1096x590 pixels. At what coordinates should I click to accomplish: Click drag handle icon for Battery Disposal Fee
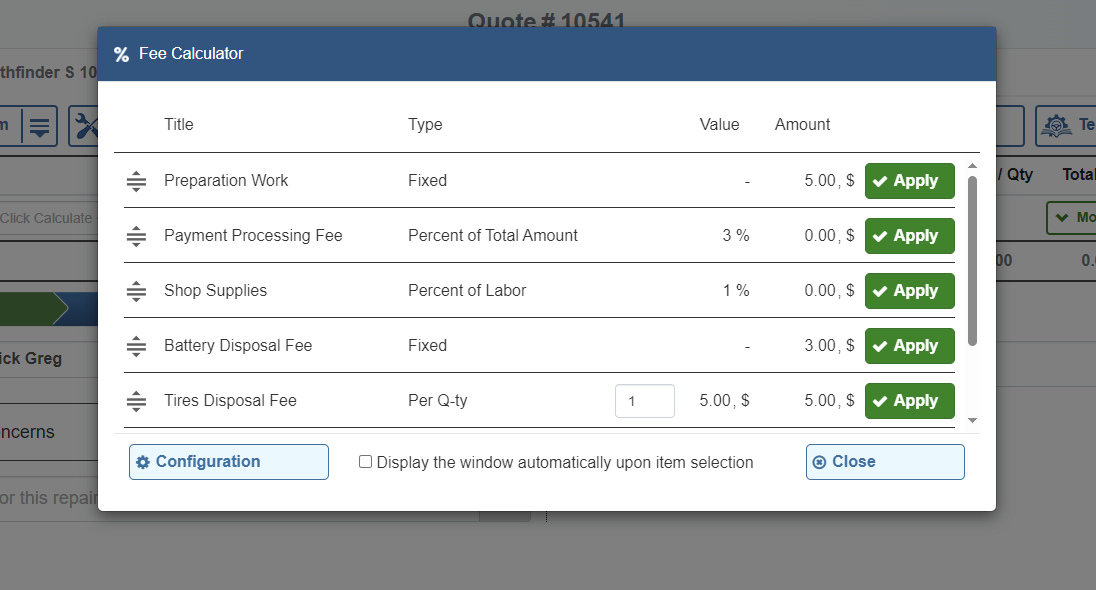[x=136, y=346]
